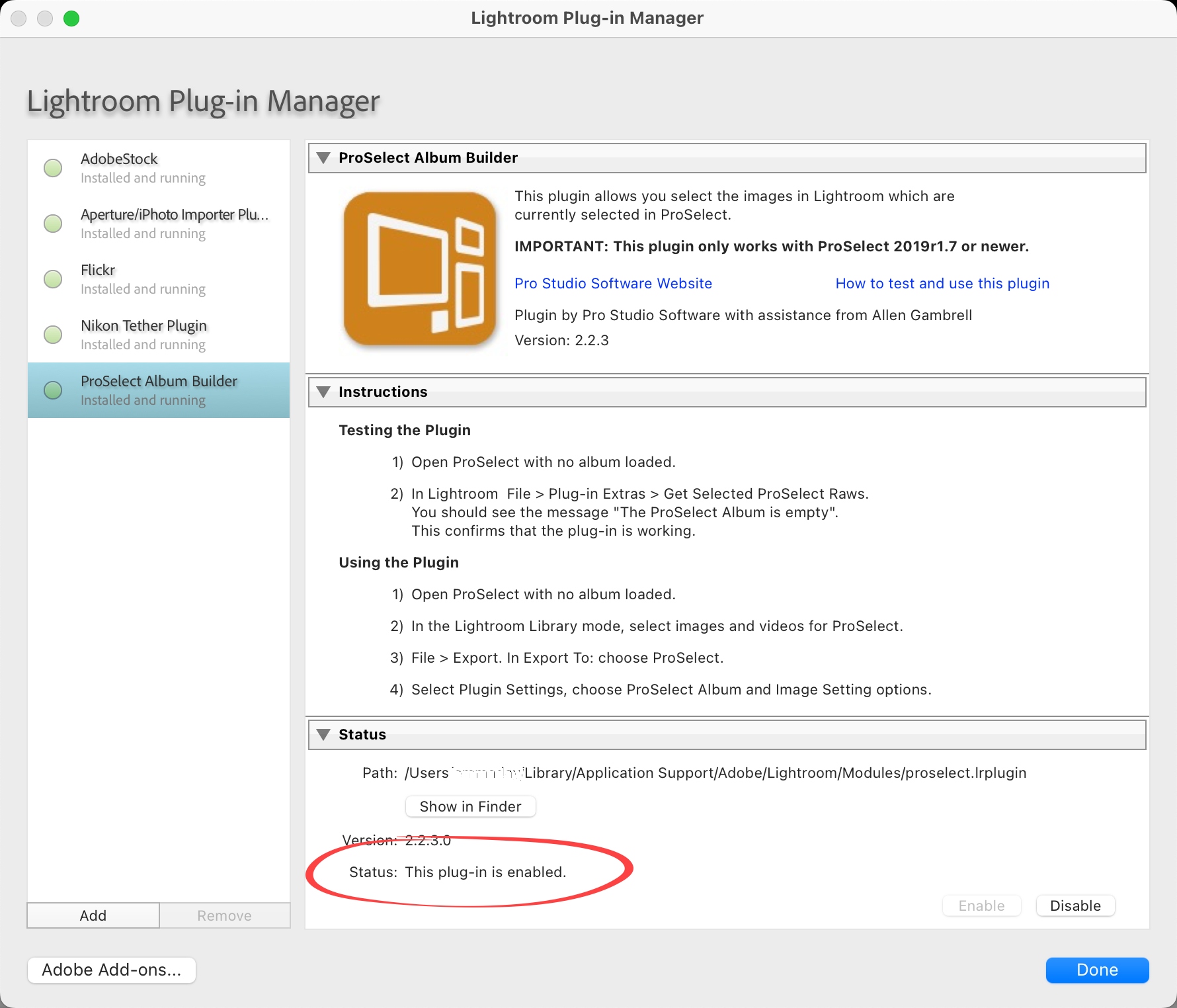Open Adobe Add-ons
The height and width of the screenshot is (1008, 1177).
click(x=112, y=970)
